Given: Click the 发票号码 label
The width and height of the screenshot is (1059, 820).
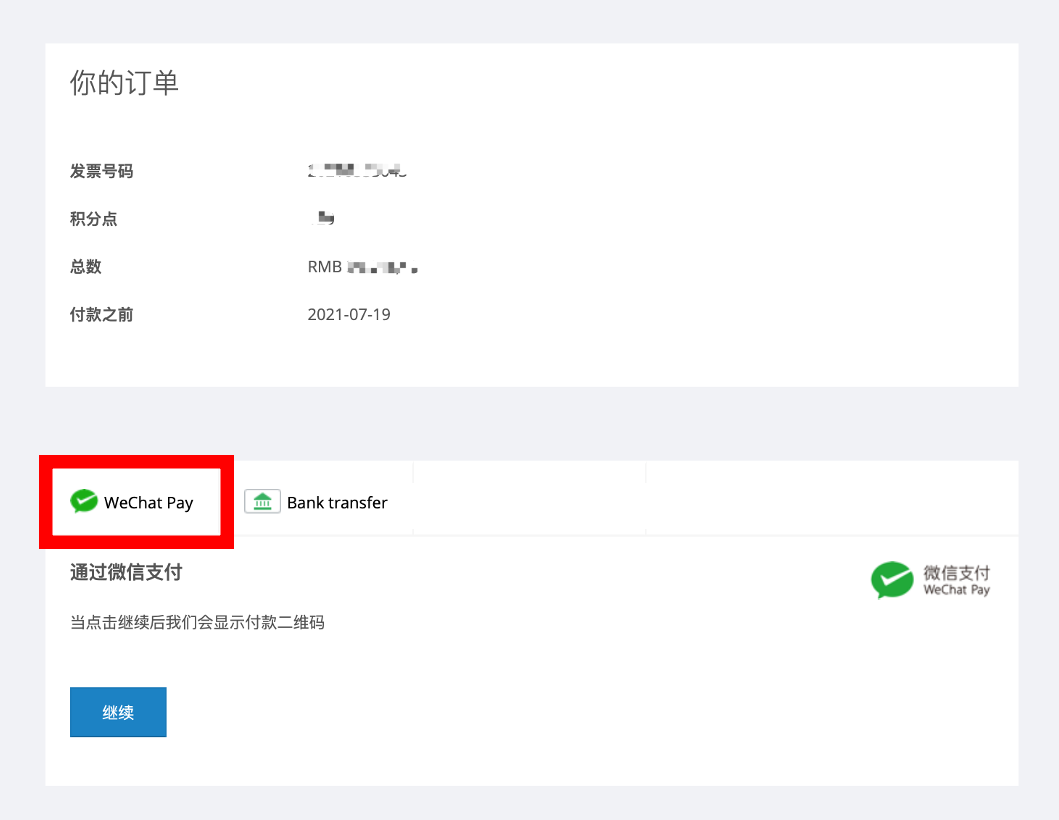Looking at the screenshot, I should pos(101,172).
